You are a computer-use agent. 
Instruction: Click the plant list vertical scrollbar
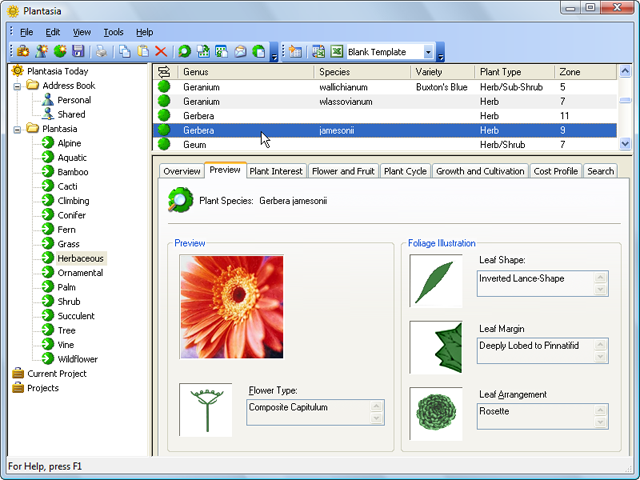coord(625,115)
